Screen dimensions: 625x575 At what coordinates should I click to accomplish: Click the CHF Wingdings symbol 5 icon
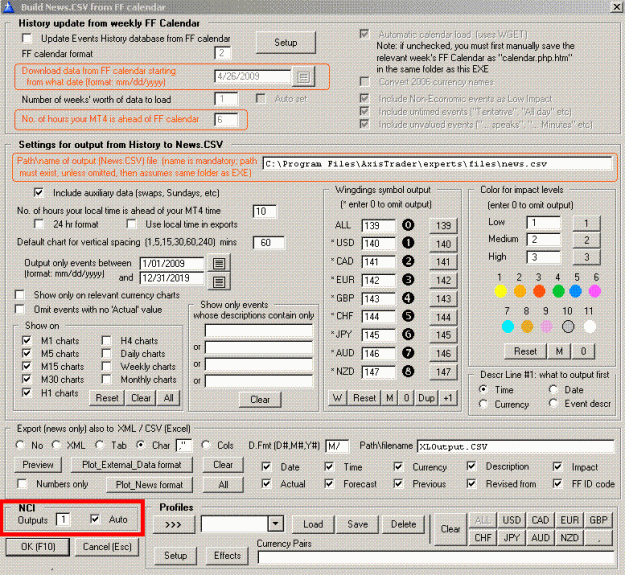(408, 316)
